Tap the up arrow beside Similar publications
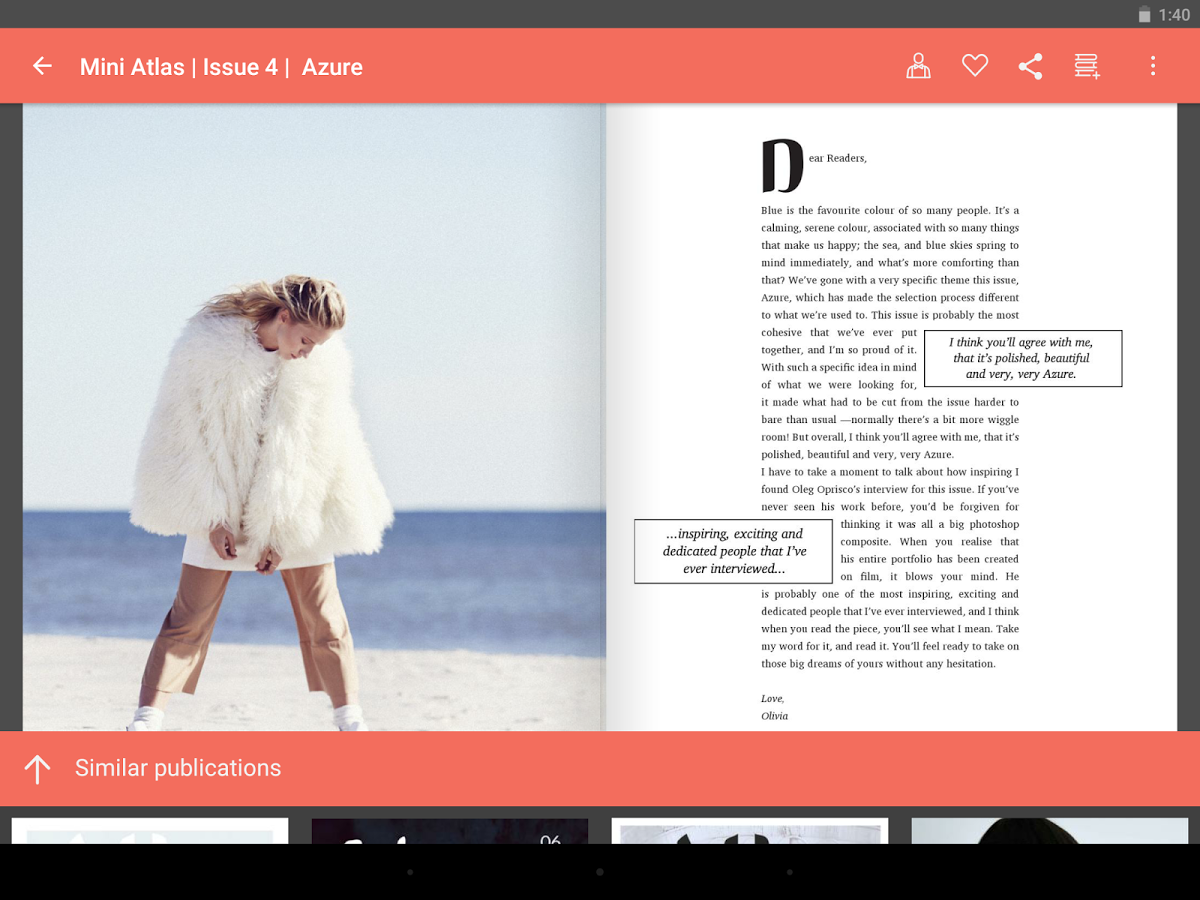The image size is (1200, 900). 38,768
